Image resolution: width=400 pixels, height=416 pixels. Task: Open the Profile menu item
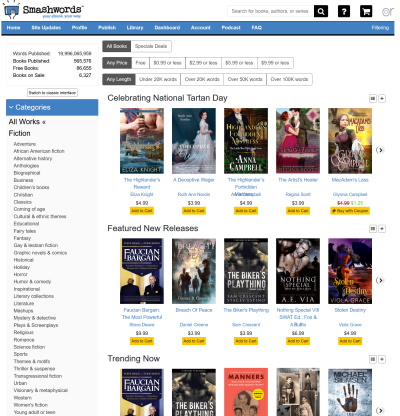tap(79, 28)
